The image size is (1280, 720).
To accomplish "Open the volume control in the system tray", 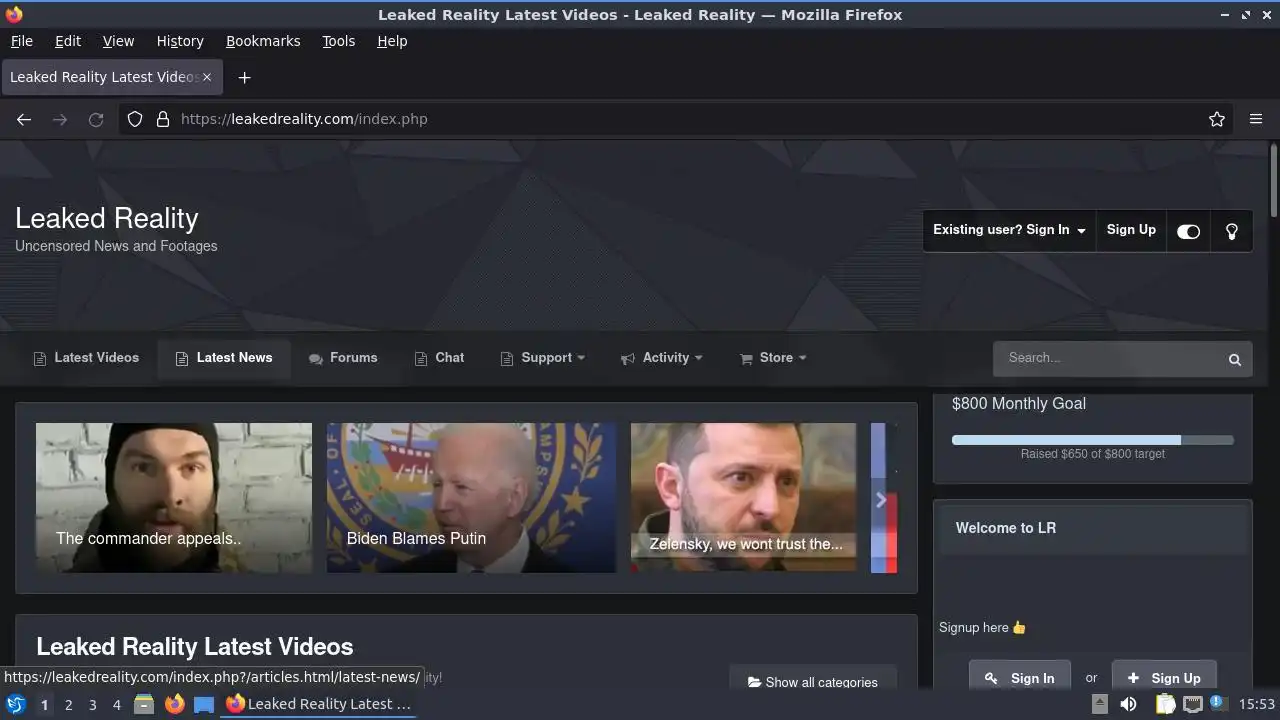I will coord(1128,704).
